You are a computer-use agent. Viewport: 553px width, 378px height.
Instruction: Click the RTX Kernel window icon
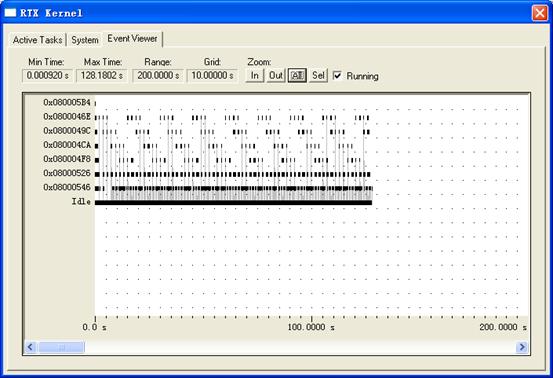(10, 13)
